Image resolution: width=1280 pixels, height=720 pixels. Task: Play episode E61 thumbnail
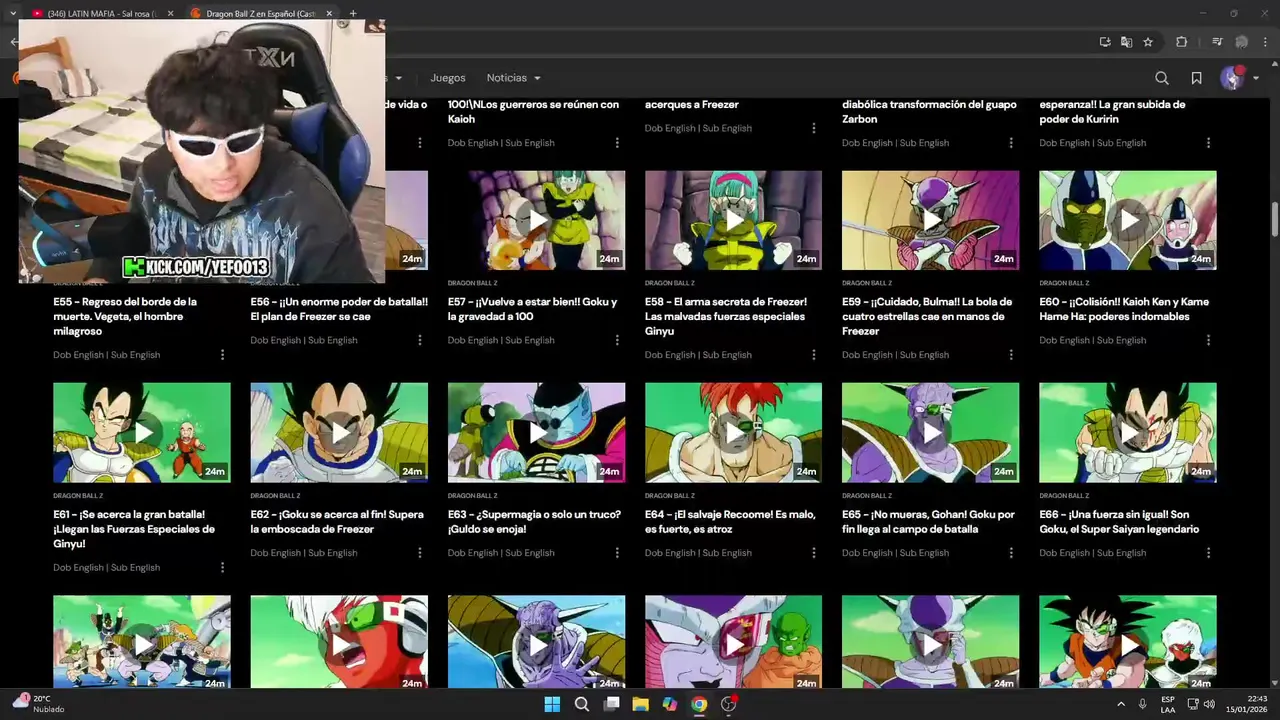pos(142,432)
